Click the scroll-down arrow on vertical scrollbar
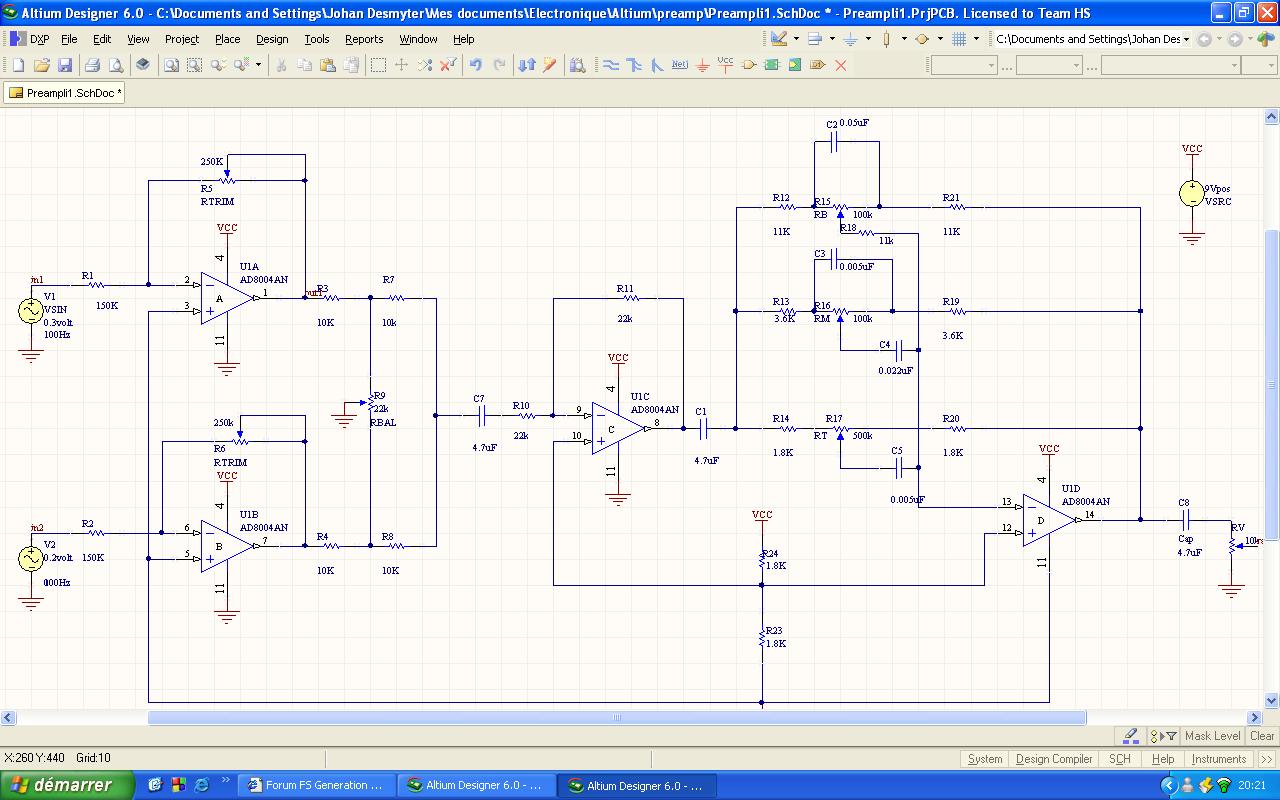The image size is (1280, 800). coord(1272,701)
